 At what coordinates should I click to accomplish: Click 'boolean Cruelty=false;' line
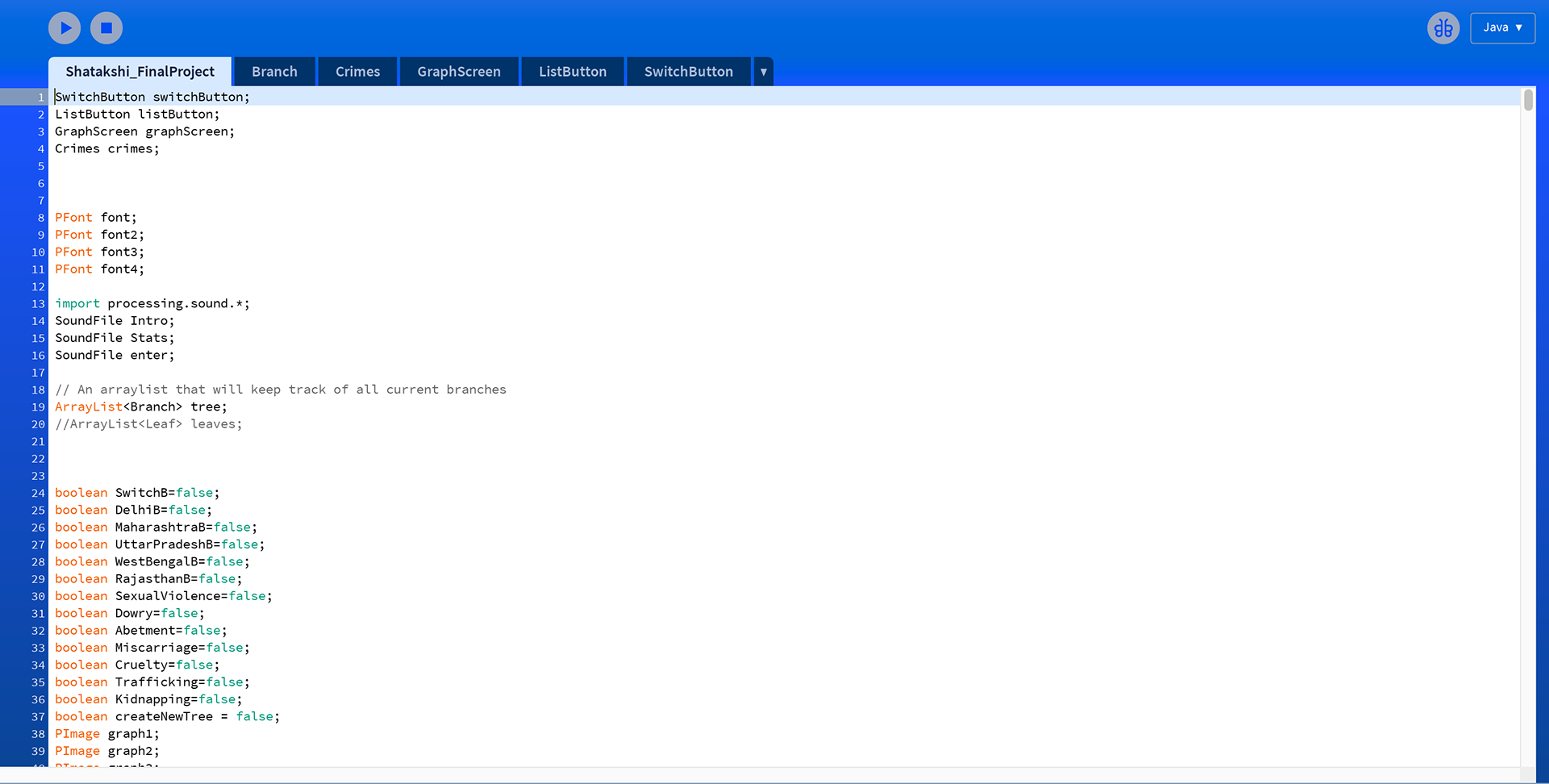coord(137,665)
